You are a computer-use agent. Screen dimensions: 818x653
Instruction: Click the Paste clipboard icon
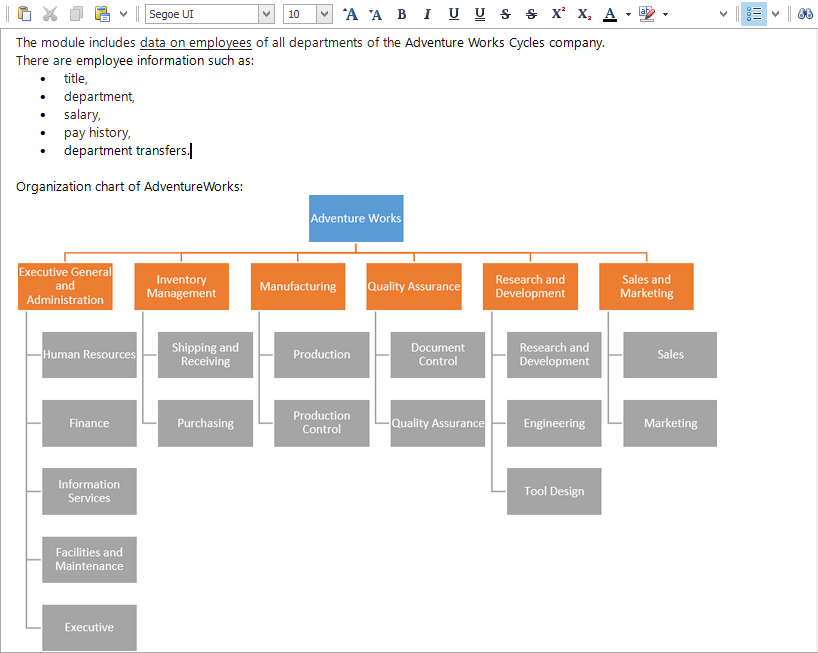click(24, 14)
